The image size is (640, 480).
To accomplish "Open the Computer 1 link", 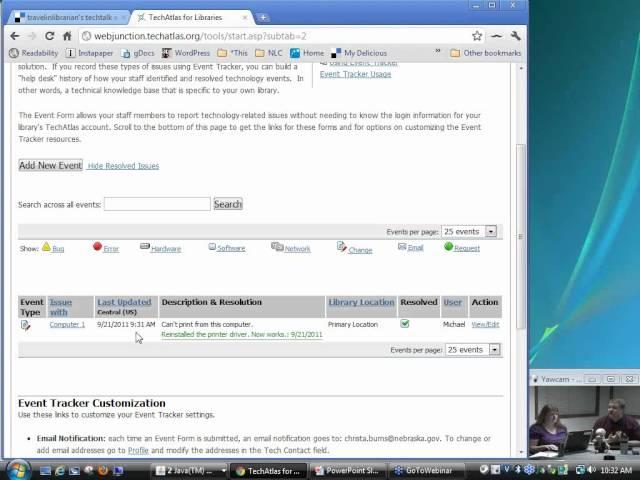I will (67, 324).
